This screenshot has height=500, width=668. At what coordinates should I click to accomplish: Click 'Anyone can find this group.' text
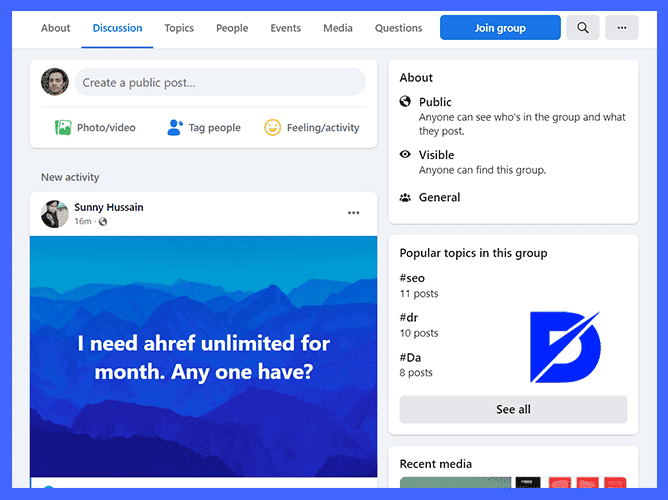482,170
